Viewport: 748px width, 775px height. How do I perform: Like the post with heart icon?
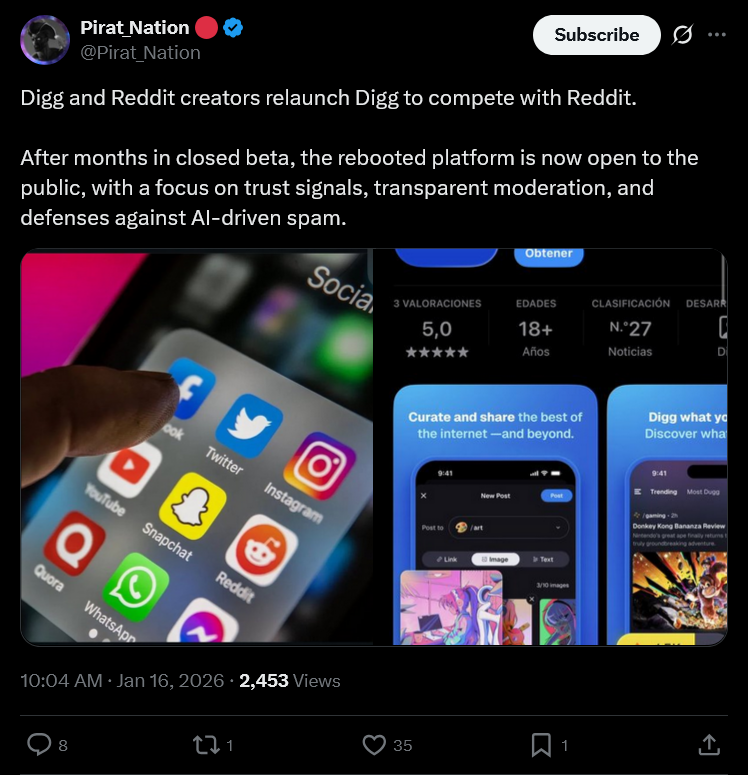point(374,745)
